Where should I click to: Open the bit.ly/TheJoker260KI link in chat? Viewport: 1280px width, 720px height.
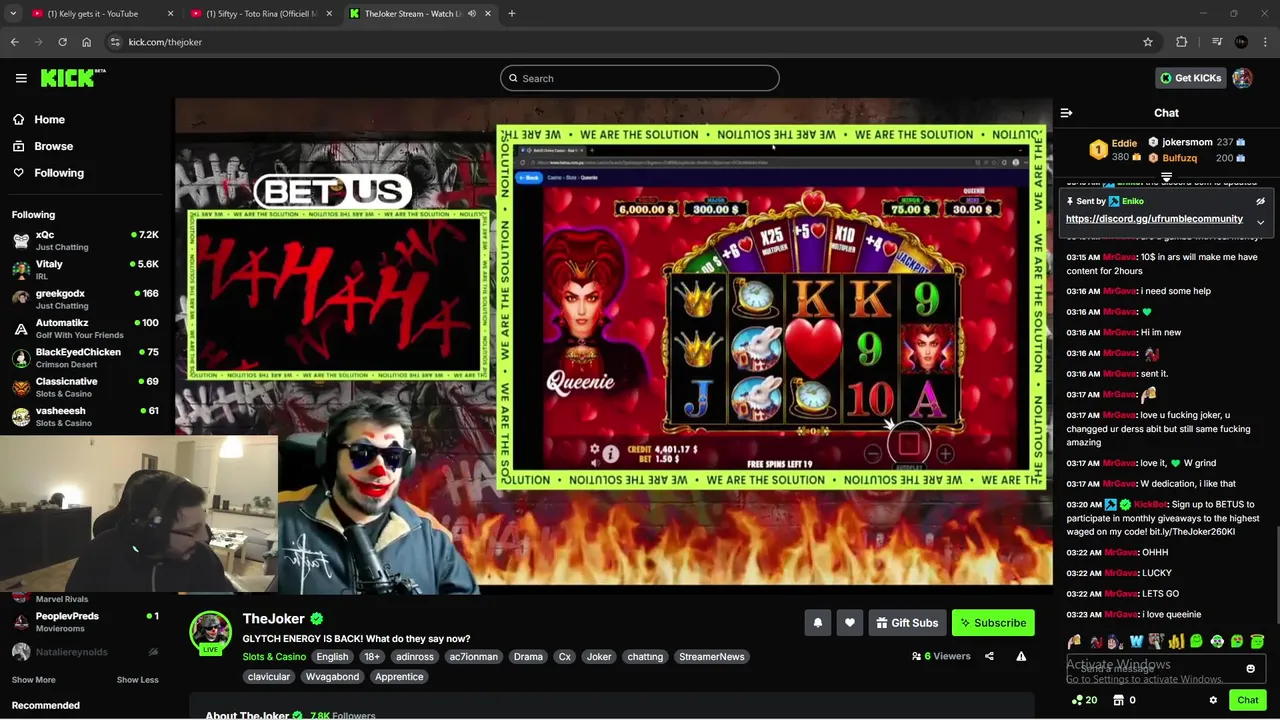(x=1184, y=532)
